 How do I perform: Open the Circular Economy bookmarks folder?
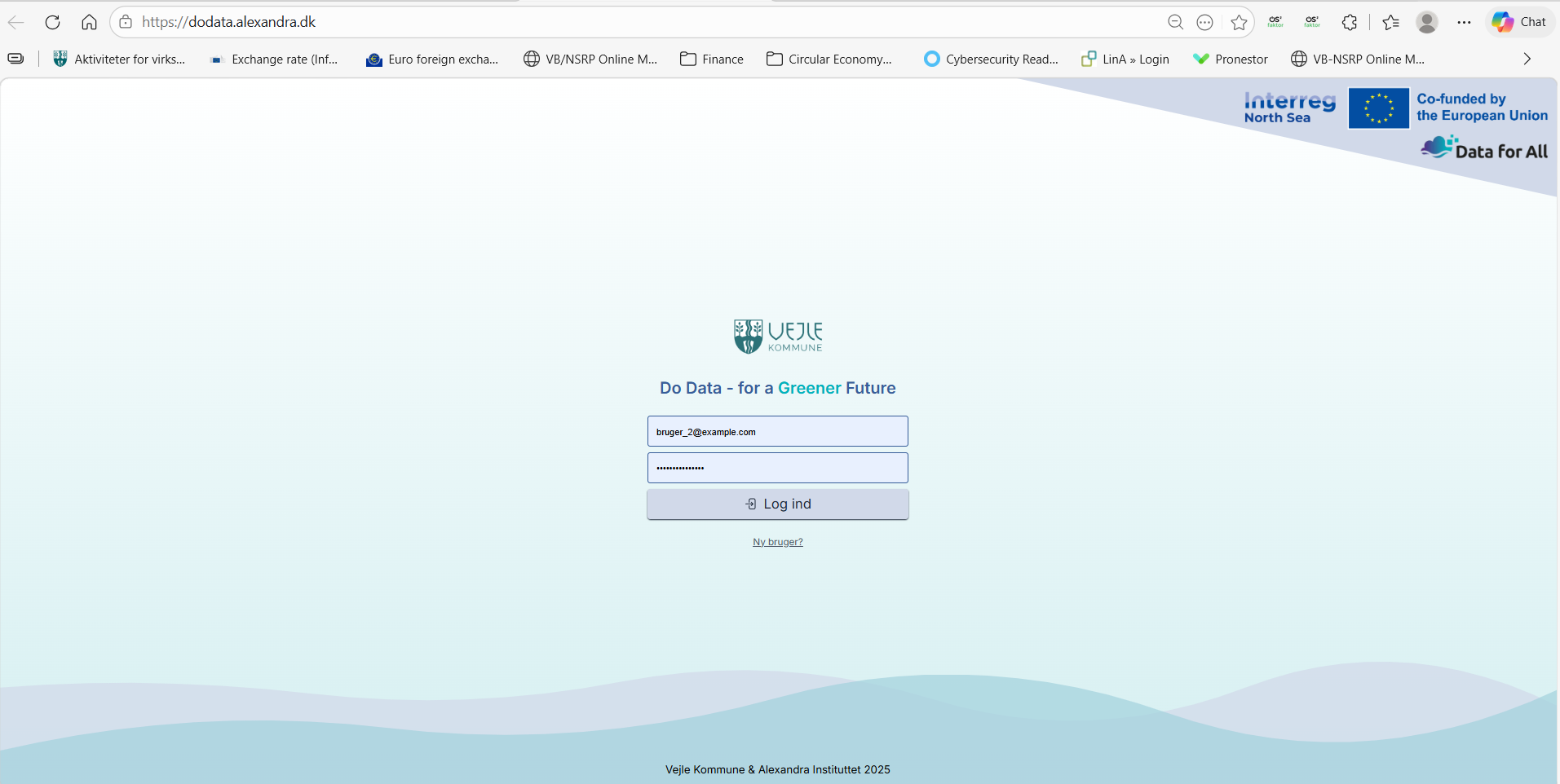point(829,59)
